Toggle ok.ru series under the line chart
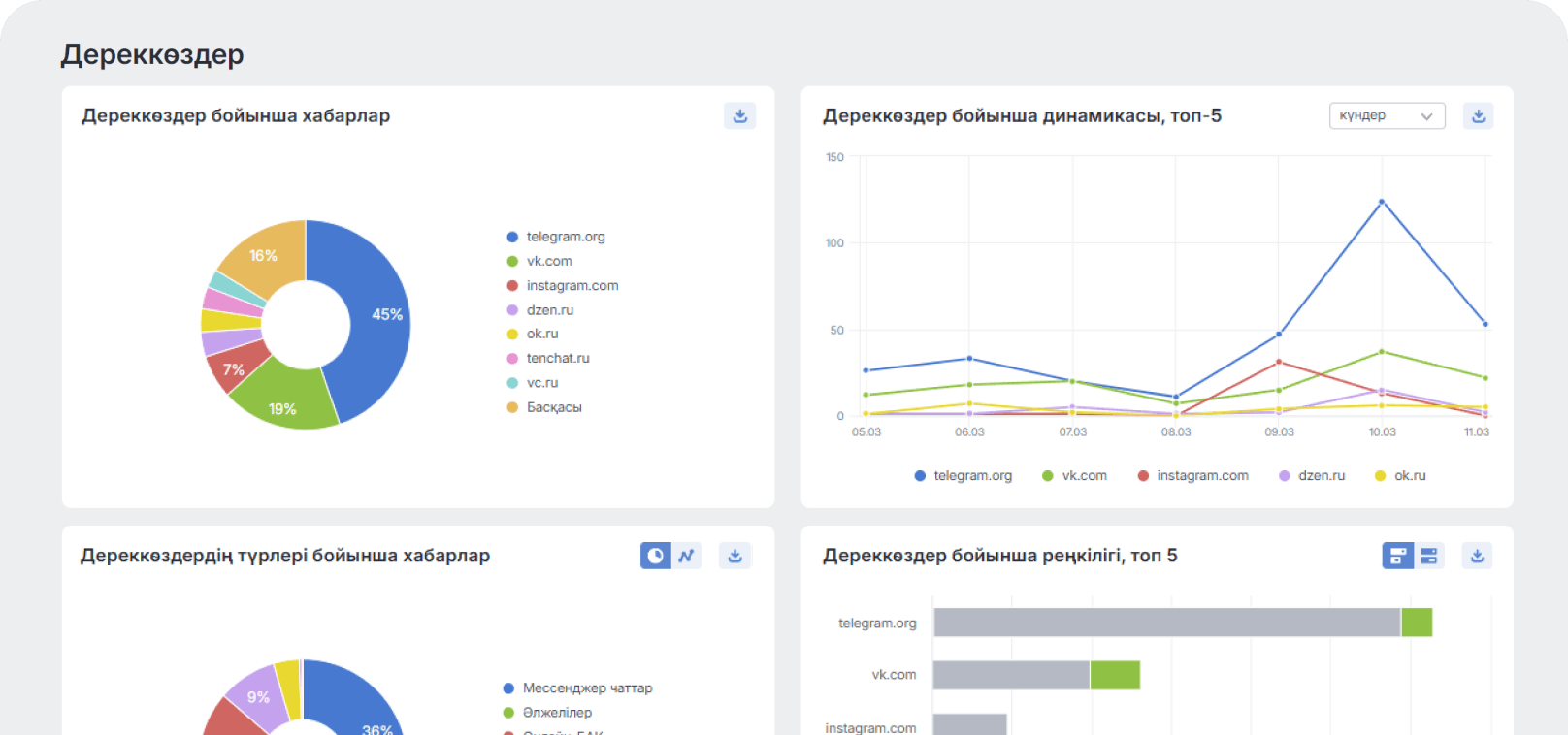1568x735 pixels. coord(1401,476)
